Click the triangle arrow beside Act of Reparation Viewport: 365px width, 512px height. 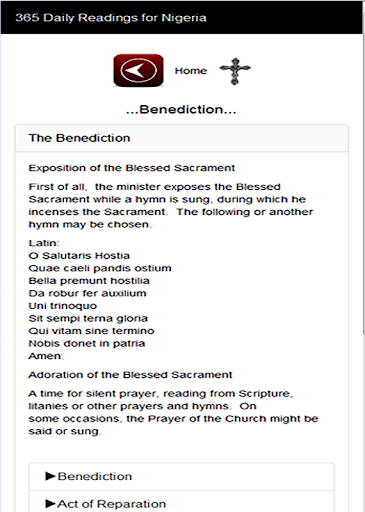tap(50, 503)
